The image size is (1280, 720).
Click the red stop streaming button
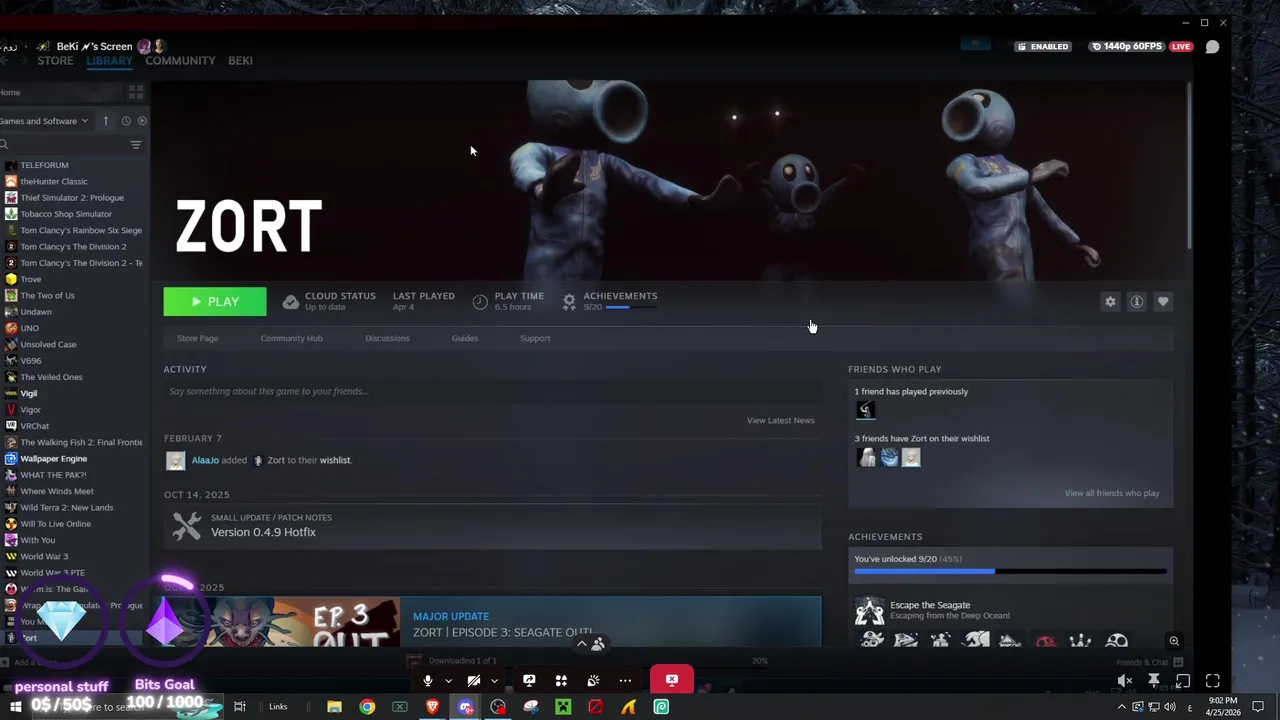pos(672,680)
